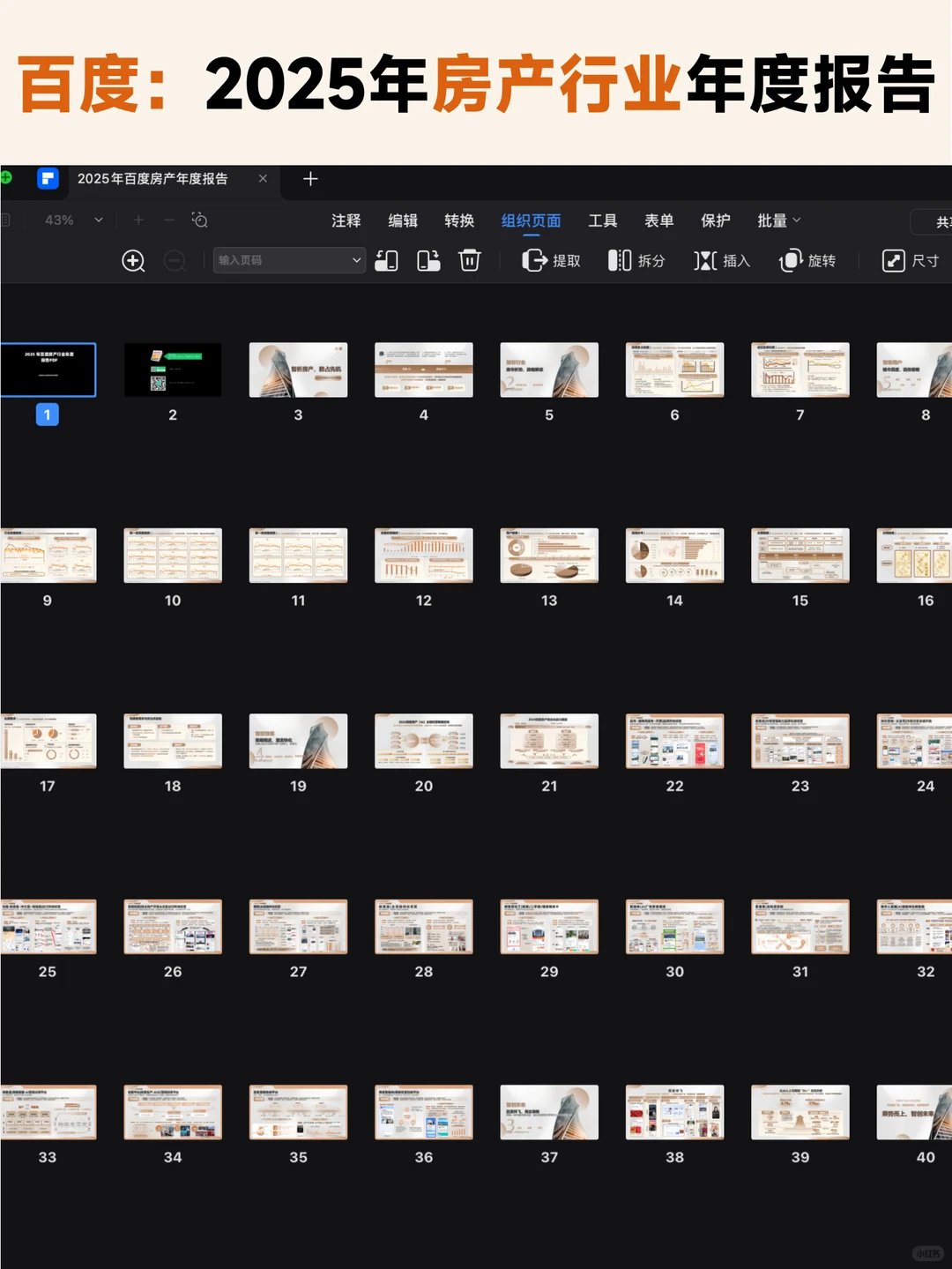Click the delete pages trash icon
The width and height of the screenshot is (952, 1269).
(x=470, y=260)
